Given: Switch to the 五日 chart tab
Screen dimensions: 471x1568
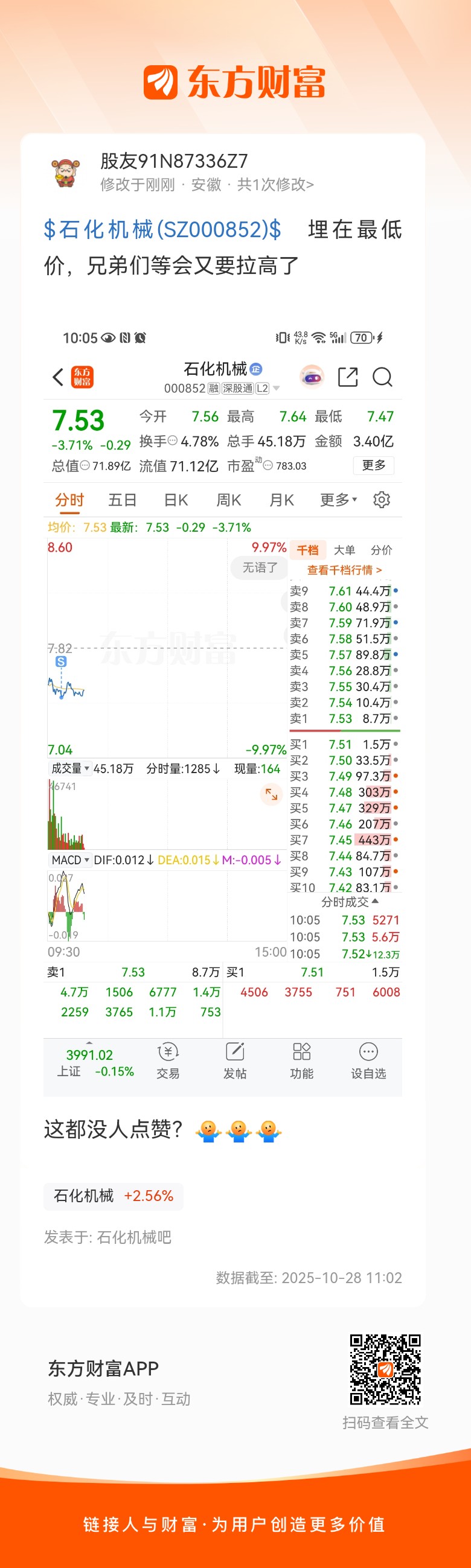Looking at the screenshot, I should click(123, 500).
